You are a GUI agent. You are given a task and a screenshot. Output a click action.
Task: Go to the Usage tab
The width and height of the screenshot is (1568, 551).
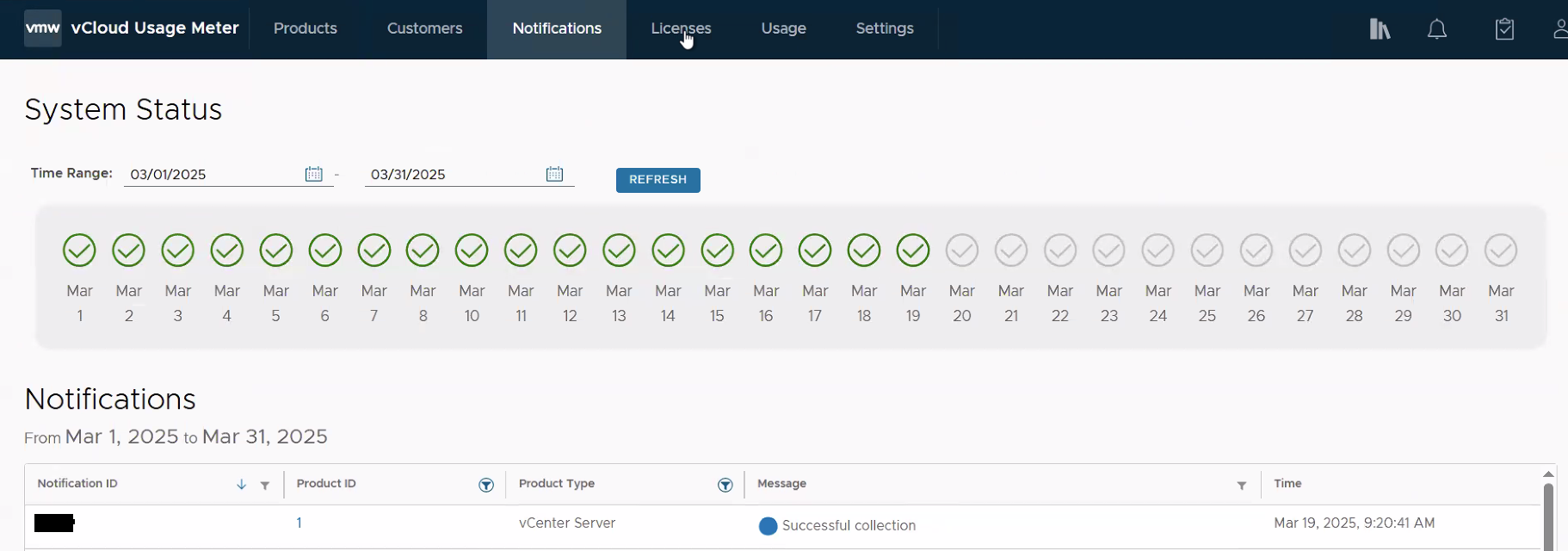pos(783,28)
